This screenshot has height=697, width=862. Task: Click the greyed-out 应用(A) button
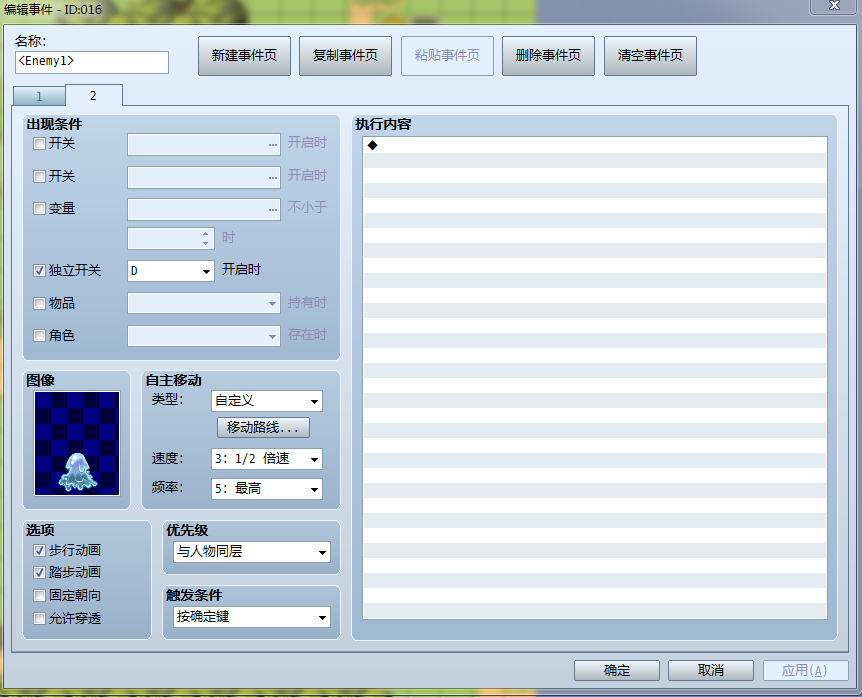(x=805, y=671)
